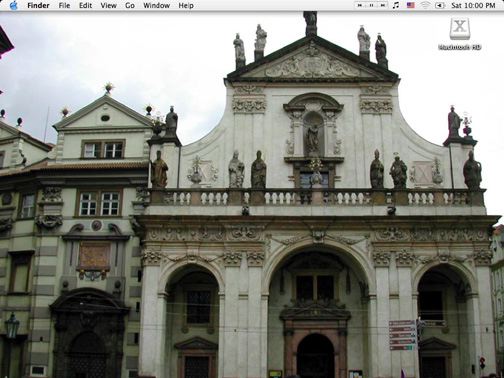Click the Sat 10:00 PM clock
The height and width of the screenshot is (378, 504).
click(x=473, y=5)
